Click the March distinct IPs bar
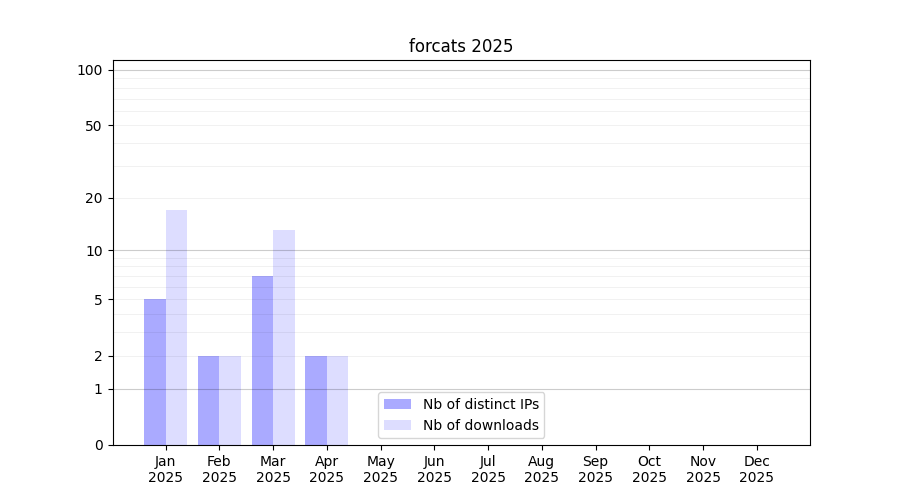Viewport: 900px width, 500px height. (x=262, y=360)
